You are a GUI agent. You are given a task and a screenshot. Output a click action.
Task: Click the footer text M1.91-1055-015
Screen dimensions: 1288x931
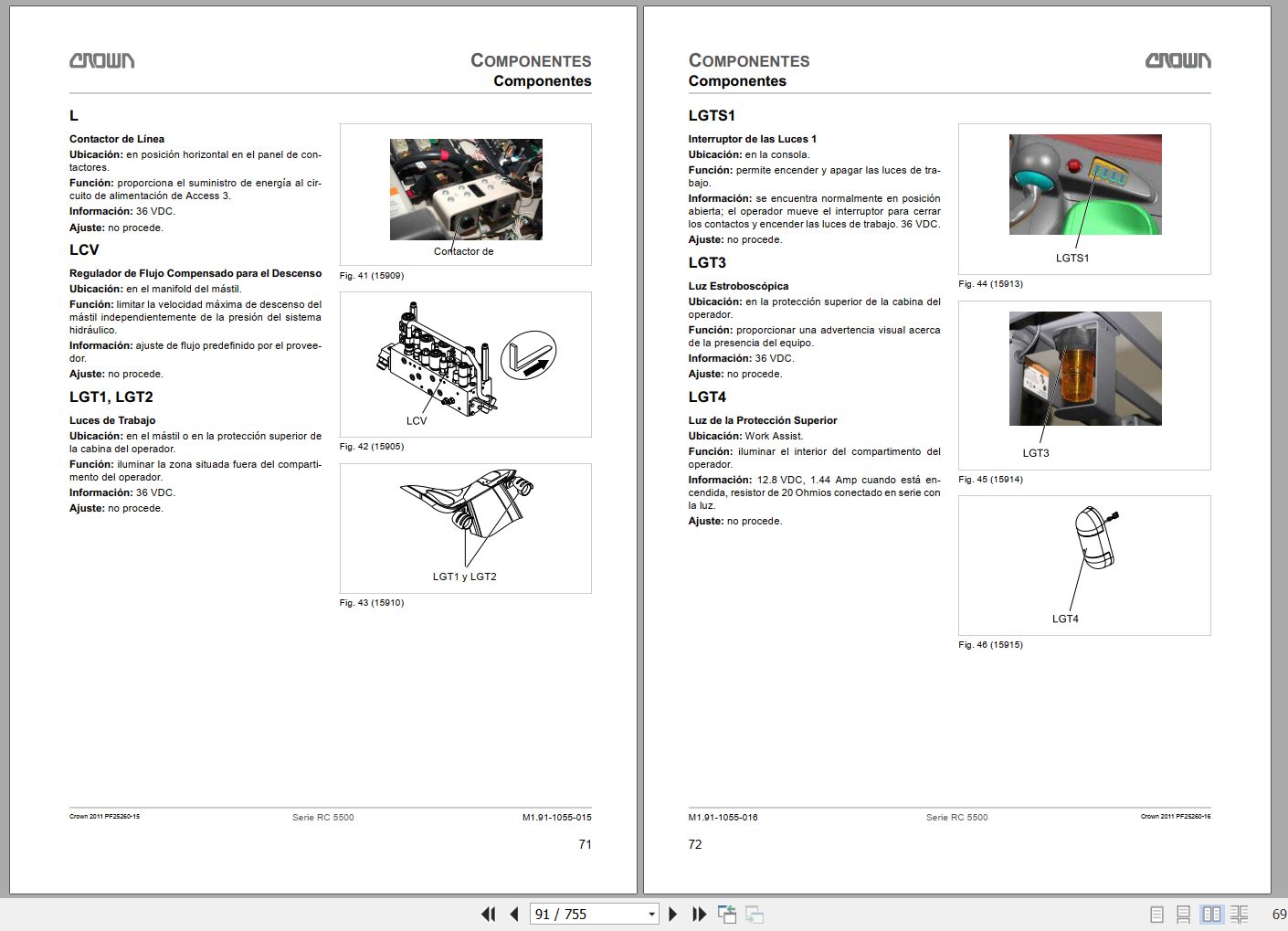557,817
